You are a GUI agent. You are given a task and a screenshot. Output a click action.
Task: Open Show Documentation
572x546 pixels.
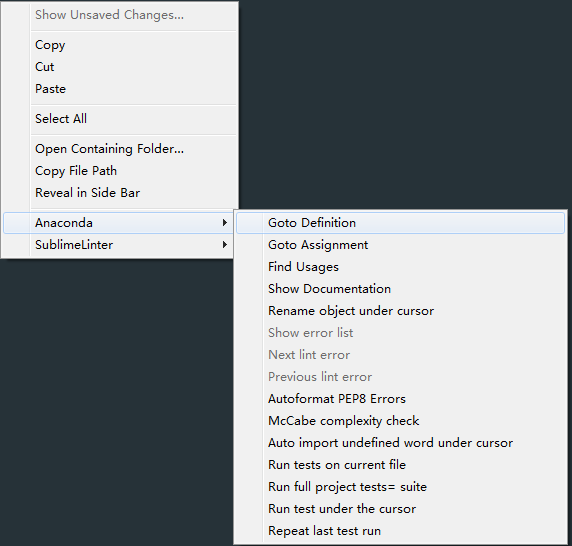click(x=400, y=289)
